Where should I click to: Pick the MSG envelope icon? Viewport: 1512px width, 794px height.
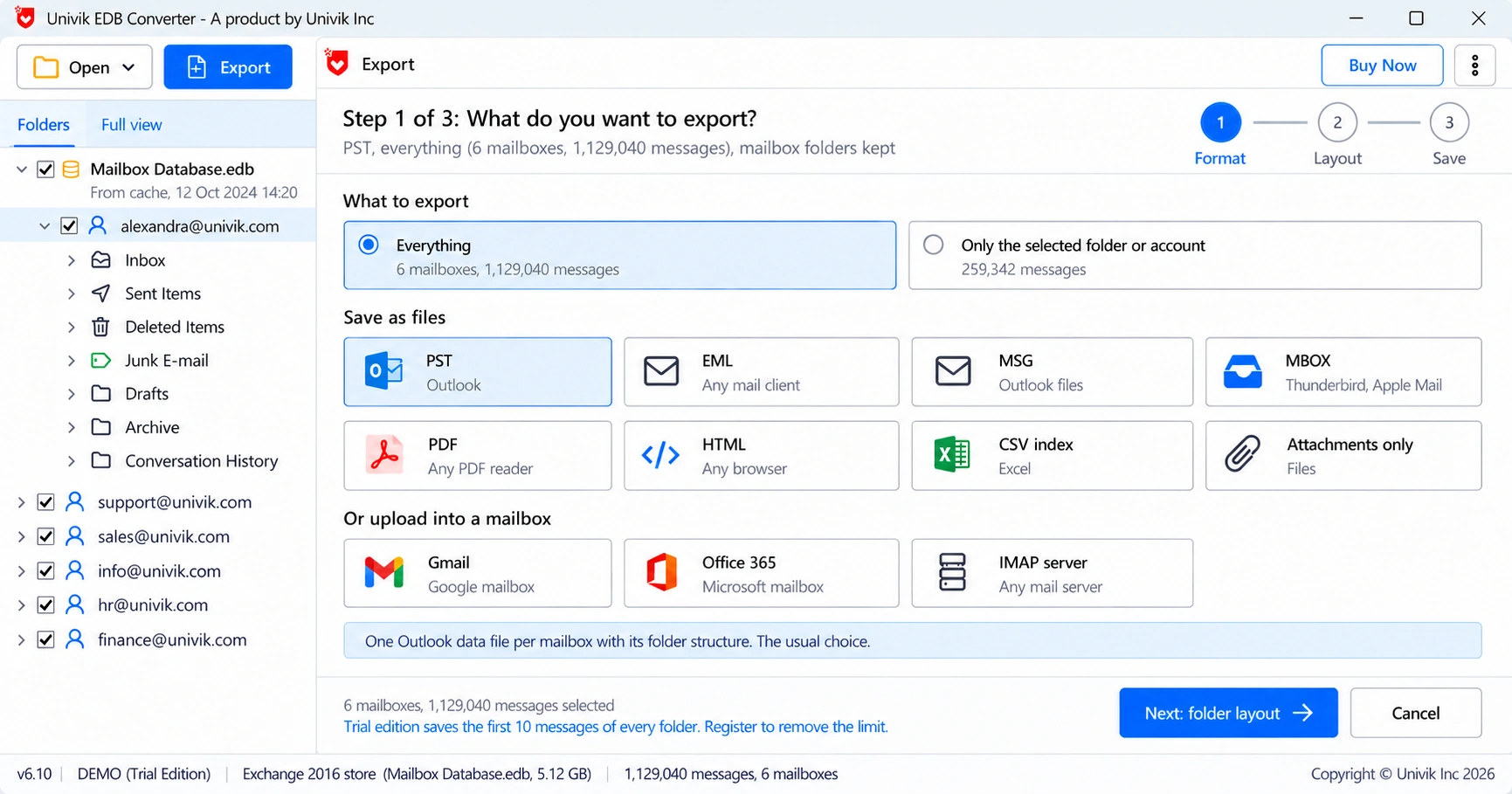point(953,371)
